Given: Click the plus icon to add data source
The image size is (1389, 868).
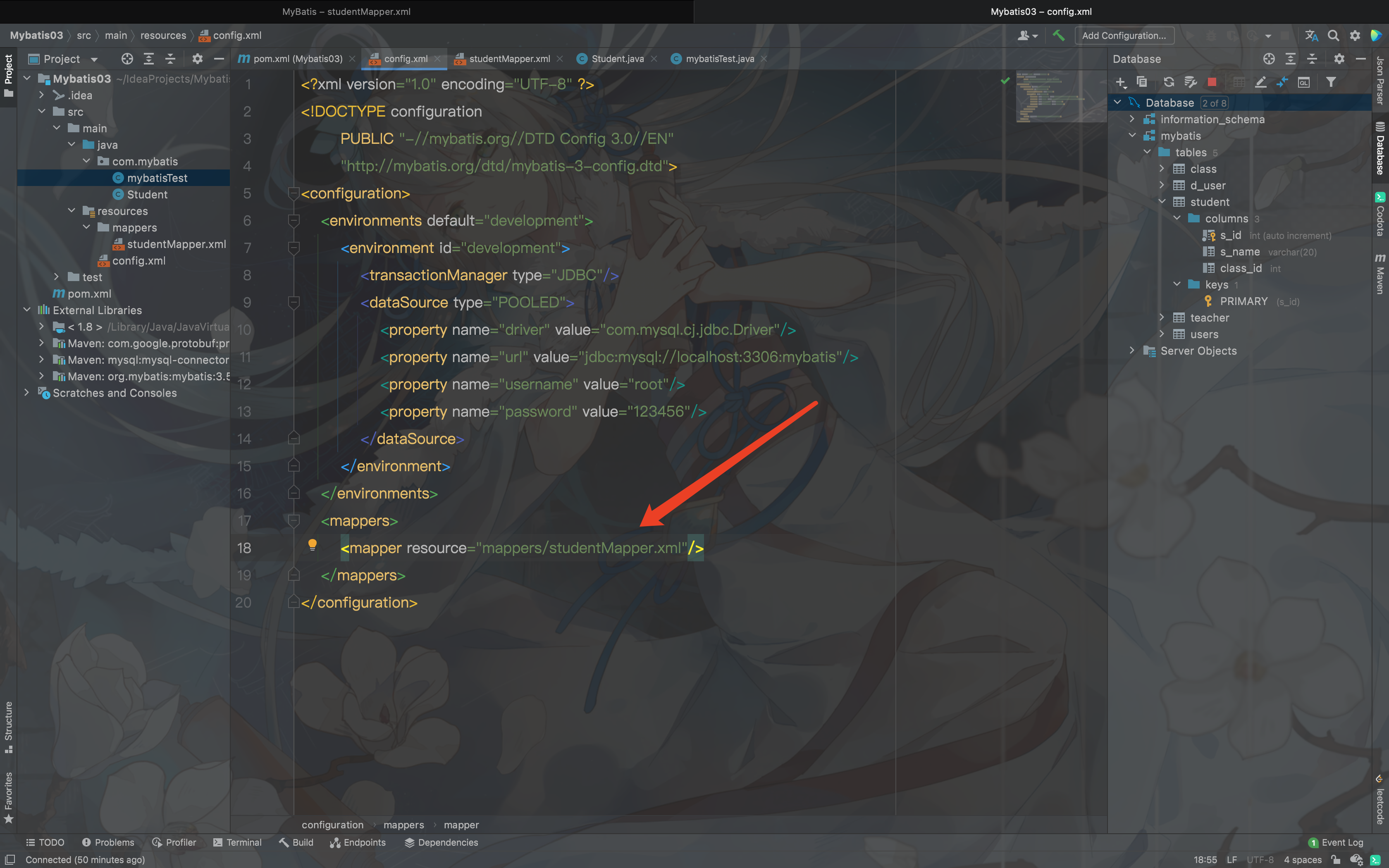Looking at the screenshot, I should click(1120, 82).
